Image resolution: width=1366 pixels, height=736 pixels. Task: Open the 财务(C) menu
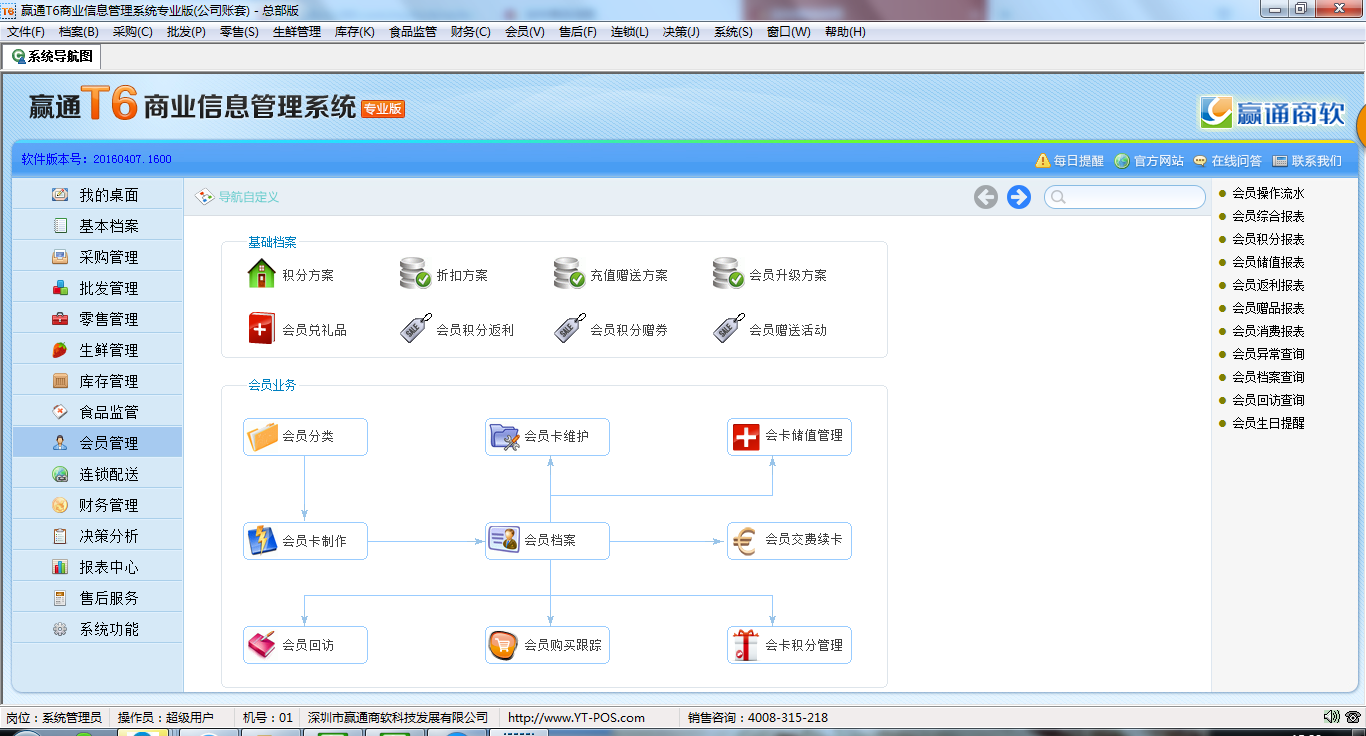click(471, 32)
